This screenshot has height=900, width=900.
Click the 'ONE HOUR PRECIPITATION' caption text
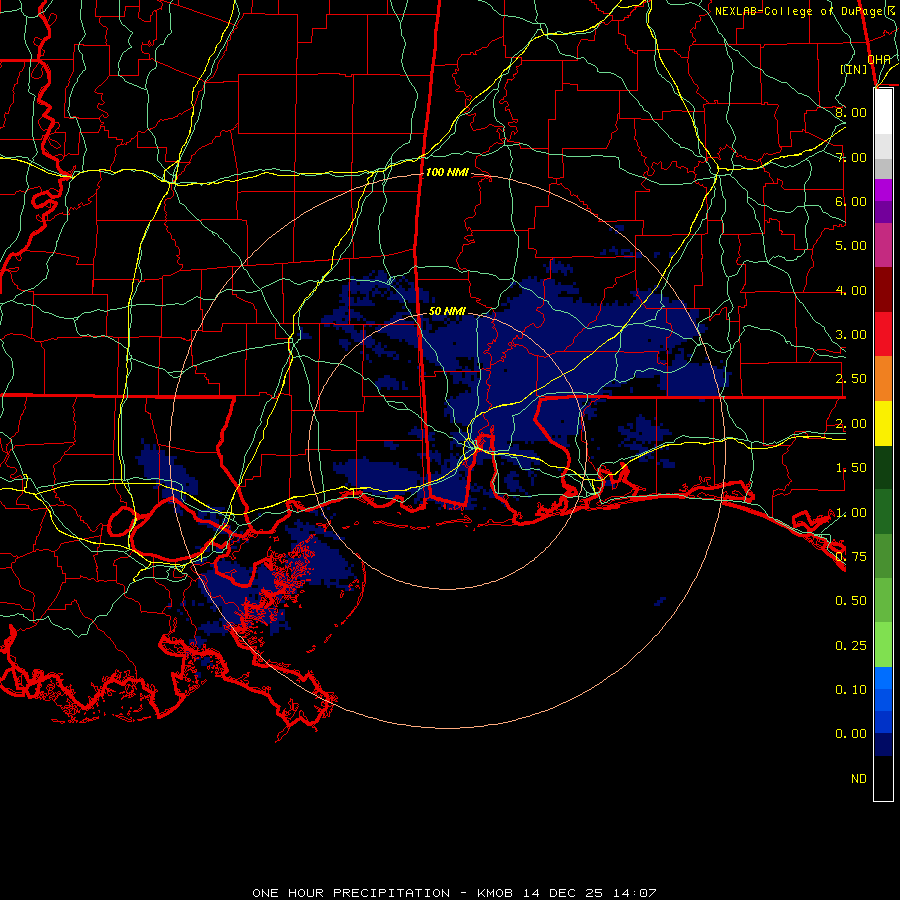click(x=351, y=893)
